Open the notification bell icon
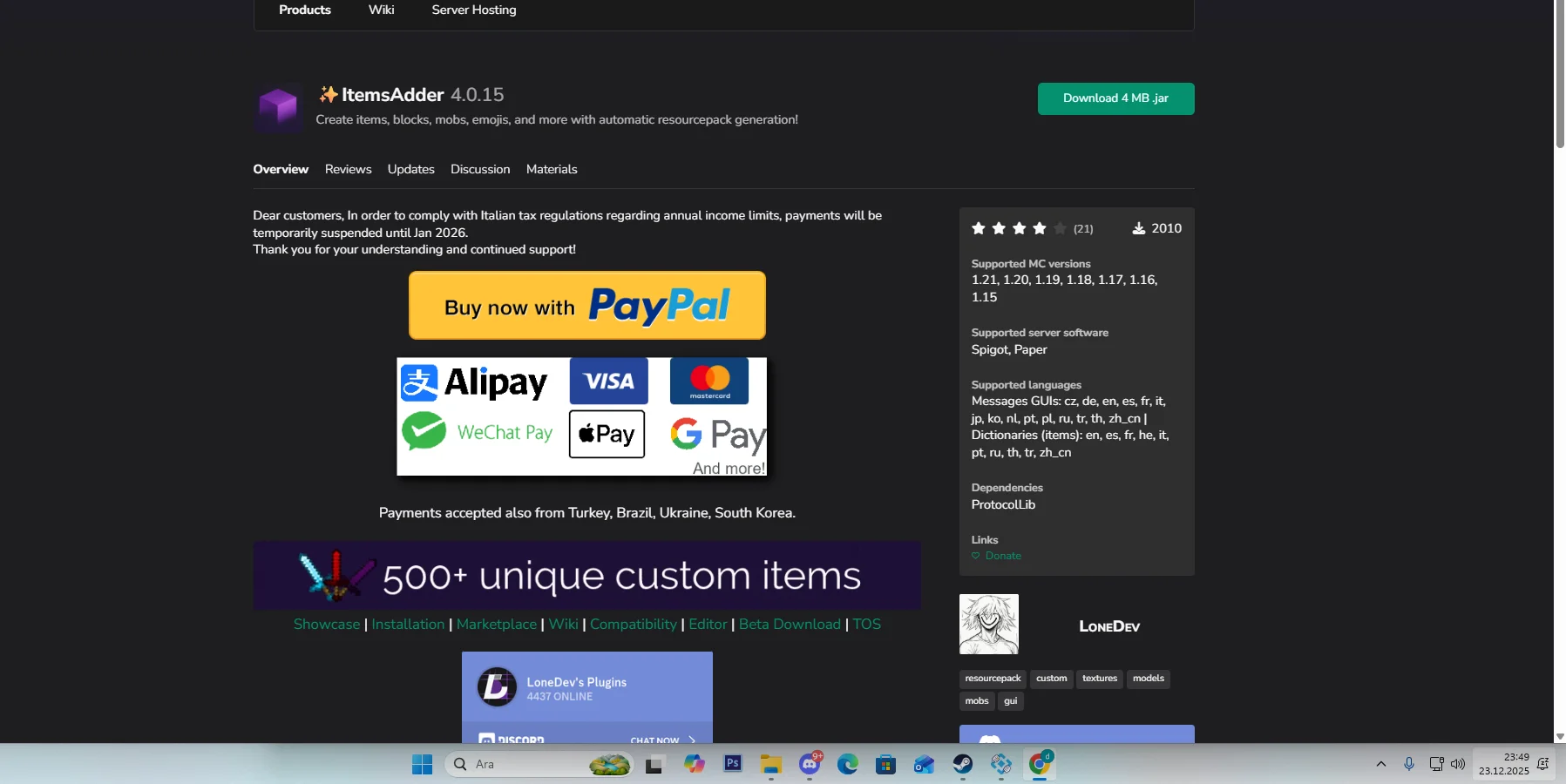Viewport: 1566px width, 784px height. tap(1542, 764)
